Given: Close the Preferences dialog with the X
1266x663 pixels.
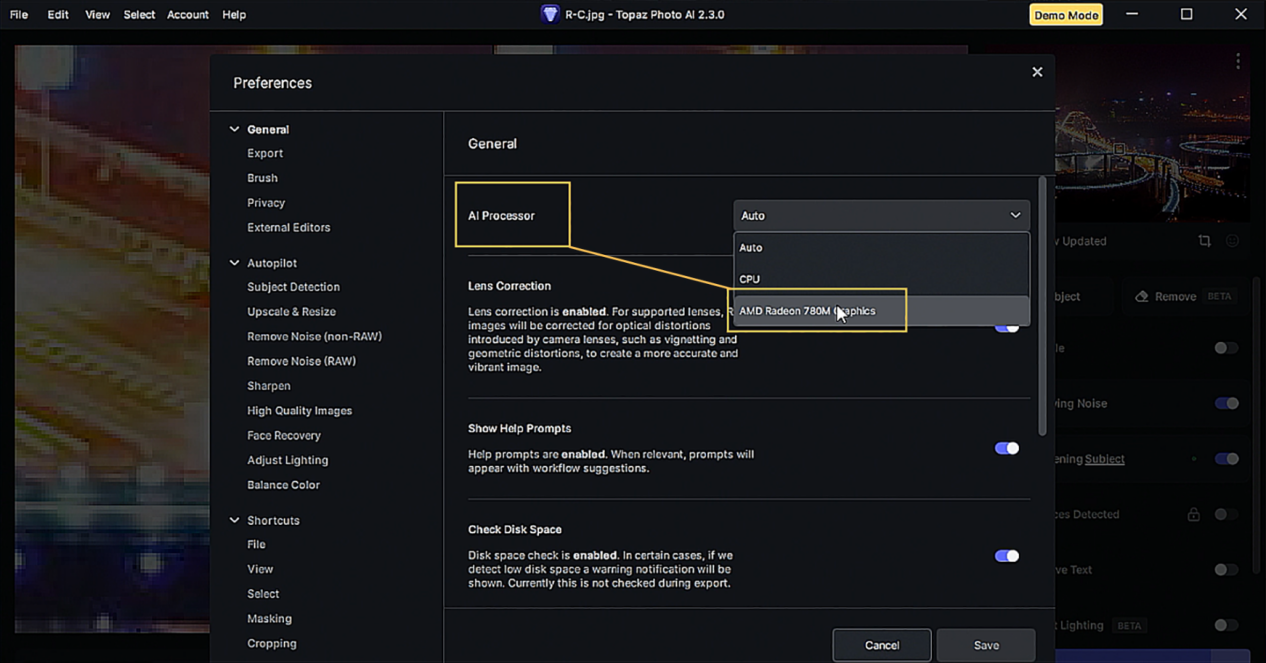Looking at the screenshot, I should click(x=1037, y=72).
